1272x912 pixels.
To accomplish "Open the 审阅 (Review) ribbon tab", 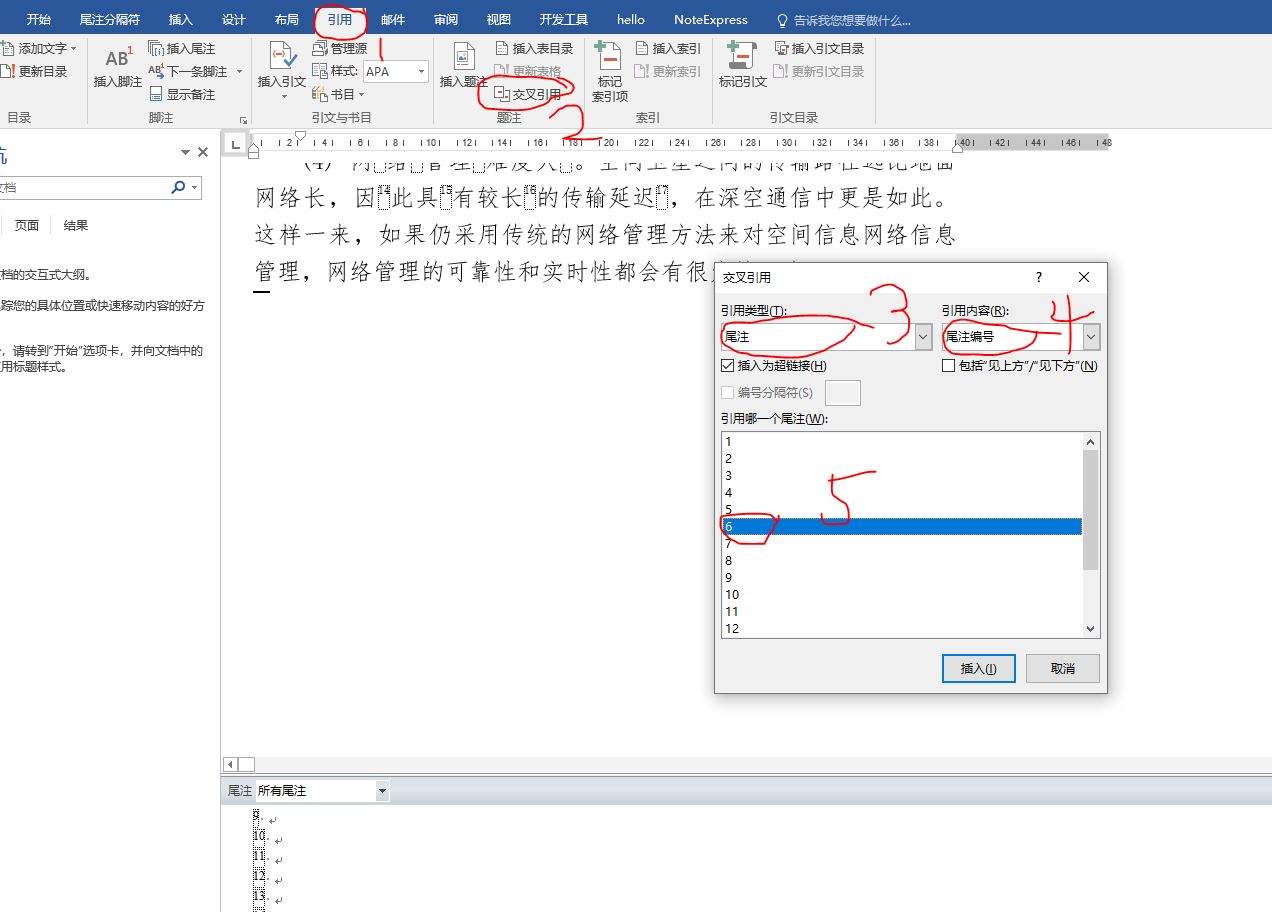I will tap(446, 19).
